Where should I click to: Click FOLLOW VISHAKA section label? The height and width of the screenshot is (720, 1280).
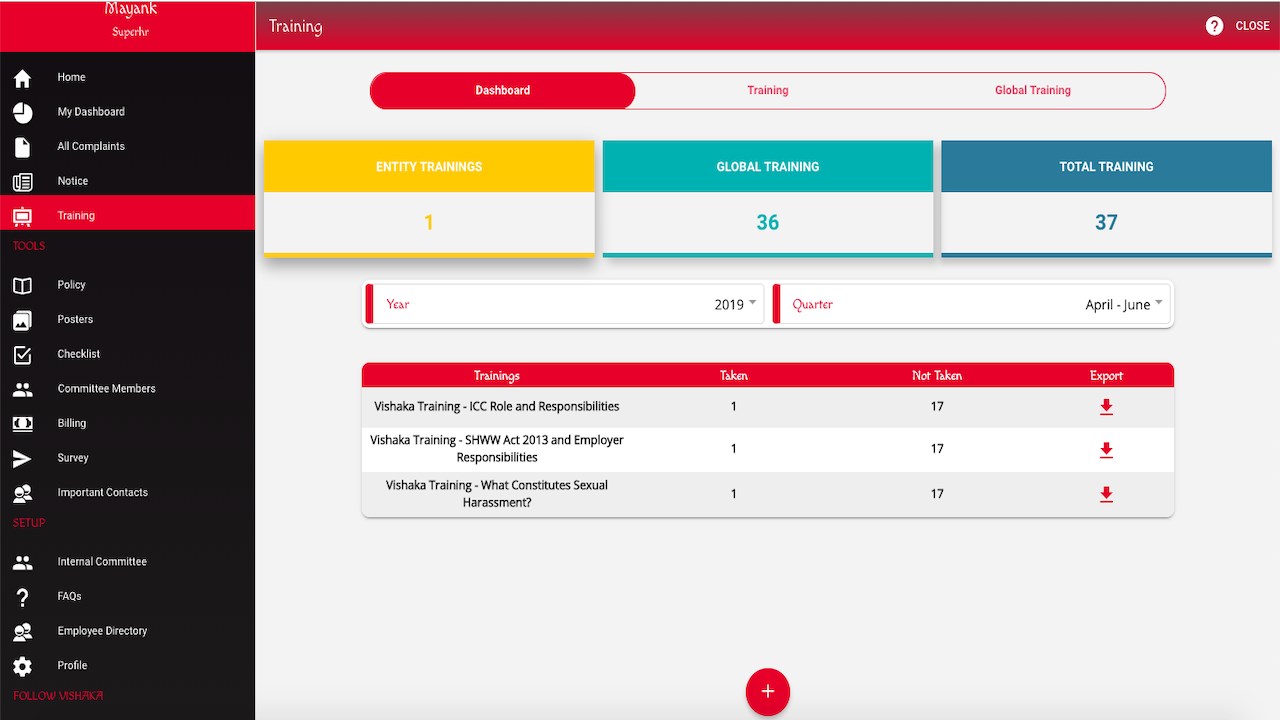pyautogui.click(x=58, y=696)
